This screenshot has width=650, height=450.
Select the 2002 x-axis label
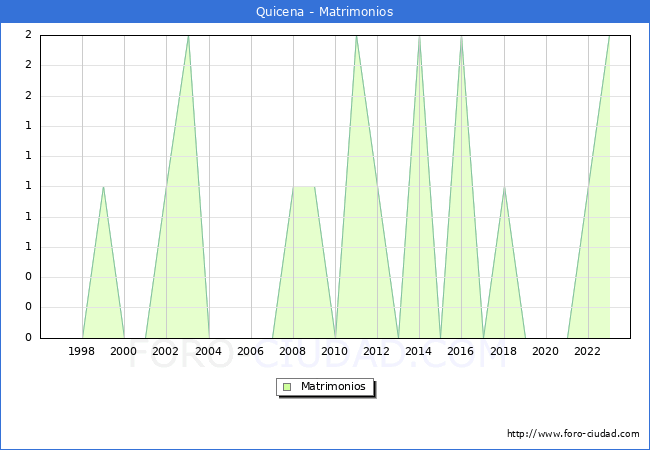165,351
